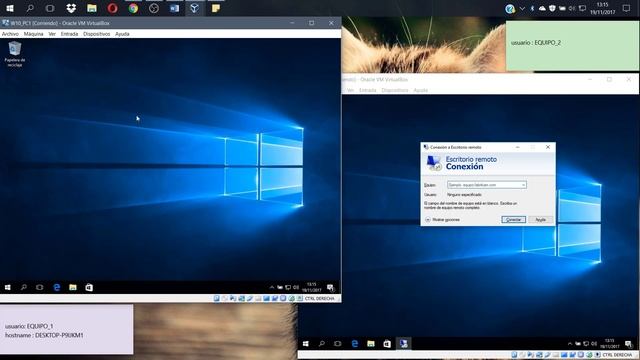Click shared folders indicator in W10_PC1 status bar
The width and height of the screenshot is (640, 360).
point(258,298)
